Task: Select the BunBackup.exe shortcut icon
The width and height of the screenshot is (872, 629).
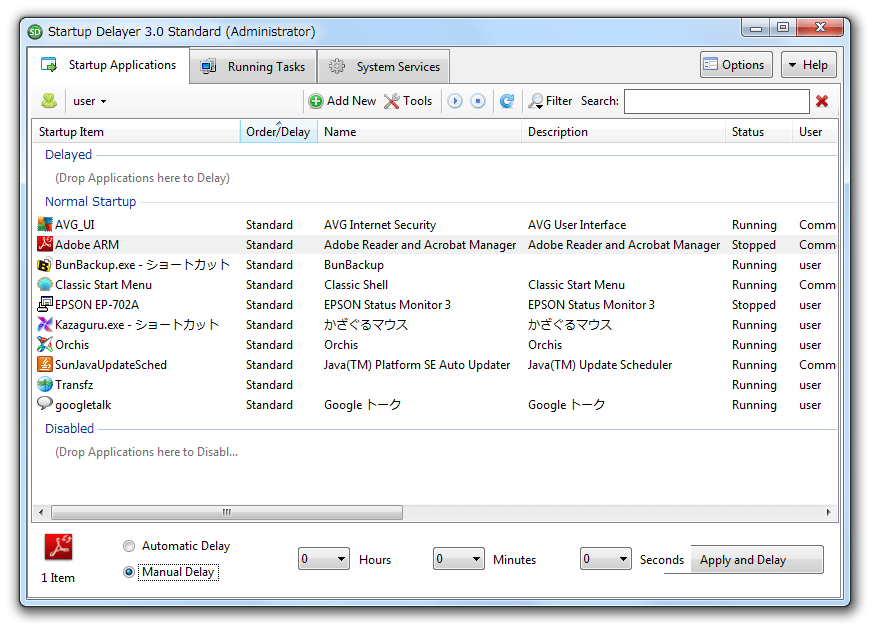Action: (x=44, y=264)
